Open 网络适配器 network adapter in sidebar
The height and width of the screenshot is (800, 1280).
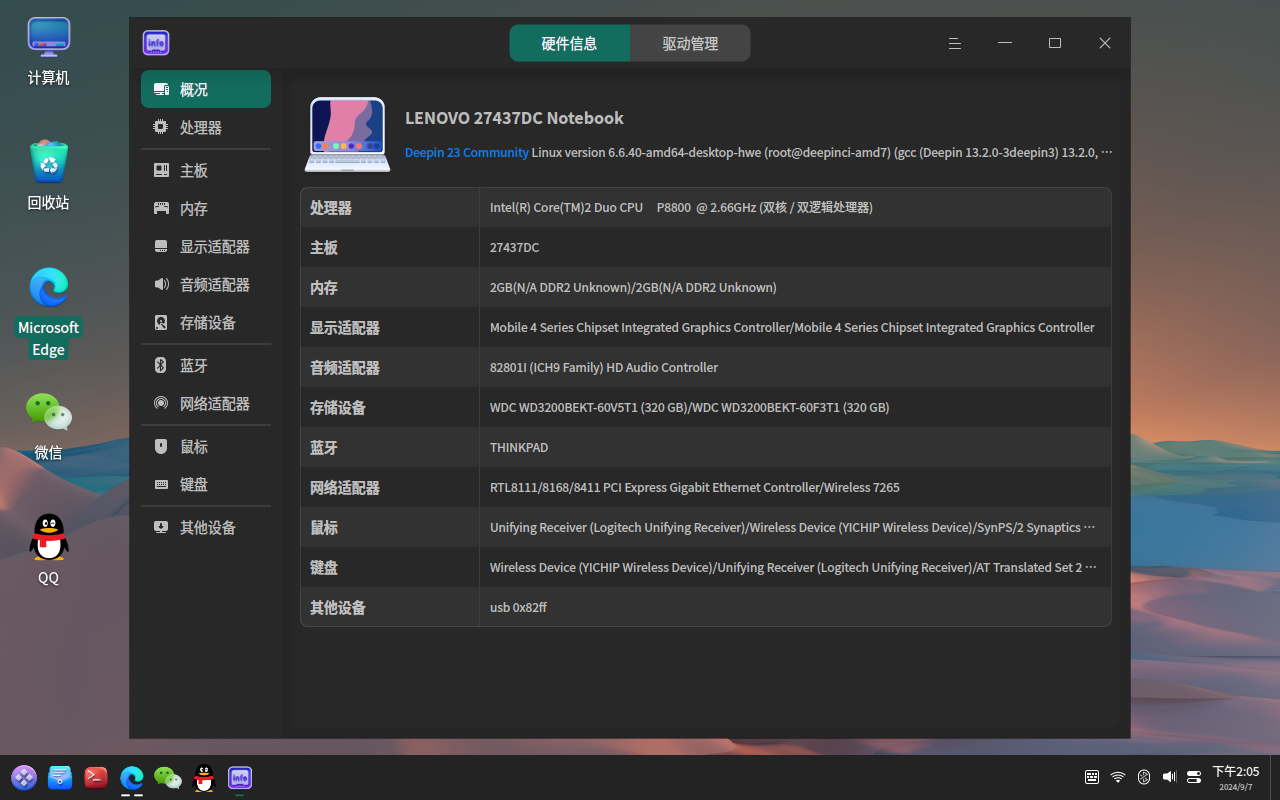click(206, 403)
